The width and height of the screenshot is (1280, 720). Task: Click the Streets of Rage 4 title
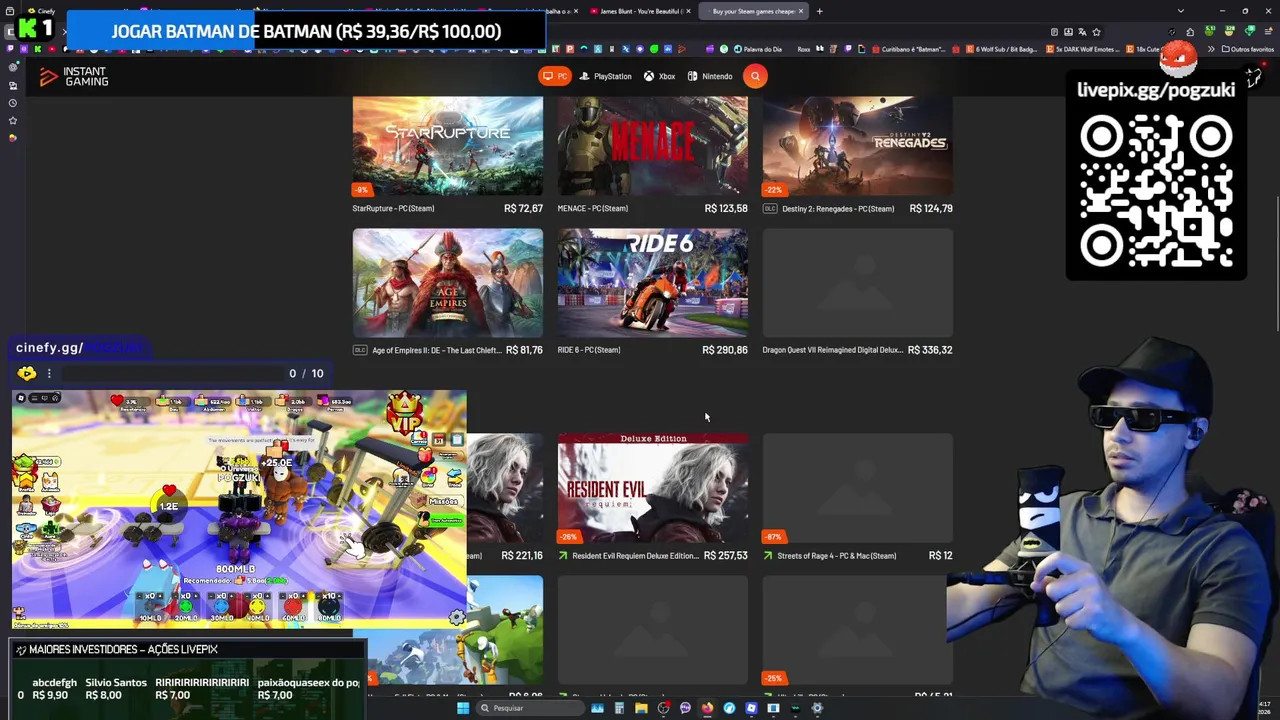[x=836, y=556]
